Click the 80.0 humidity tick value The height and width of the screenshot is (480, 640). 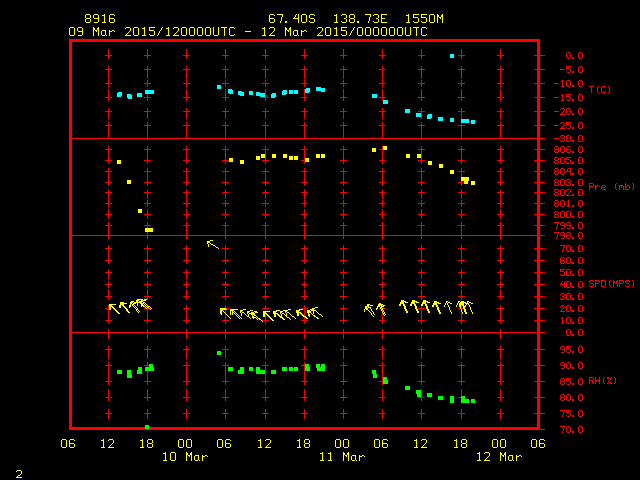click(x=571, y=398)
